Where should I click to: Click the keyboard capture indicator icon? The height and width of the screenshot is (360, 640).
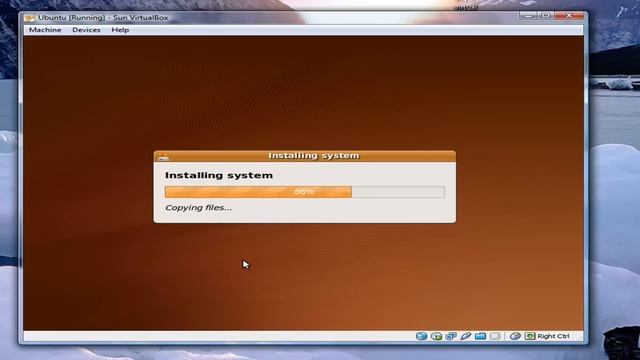(530, 336)
